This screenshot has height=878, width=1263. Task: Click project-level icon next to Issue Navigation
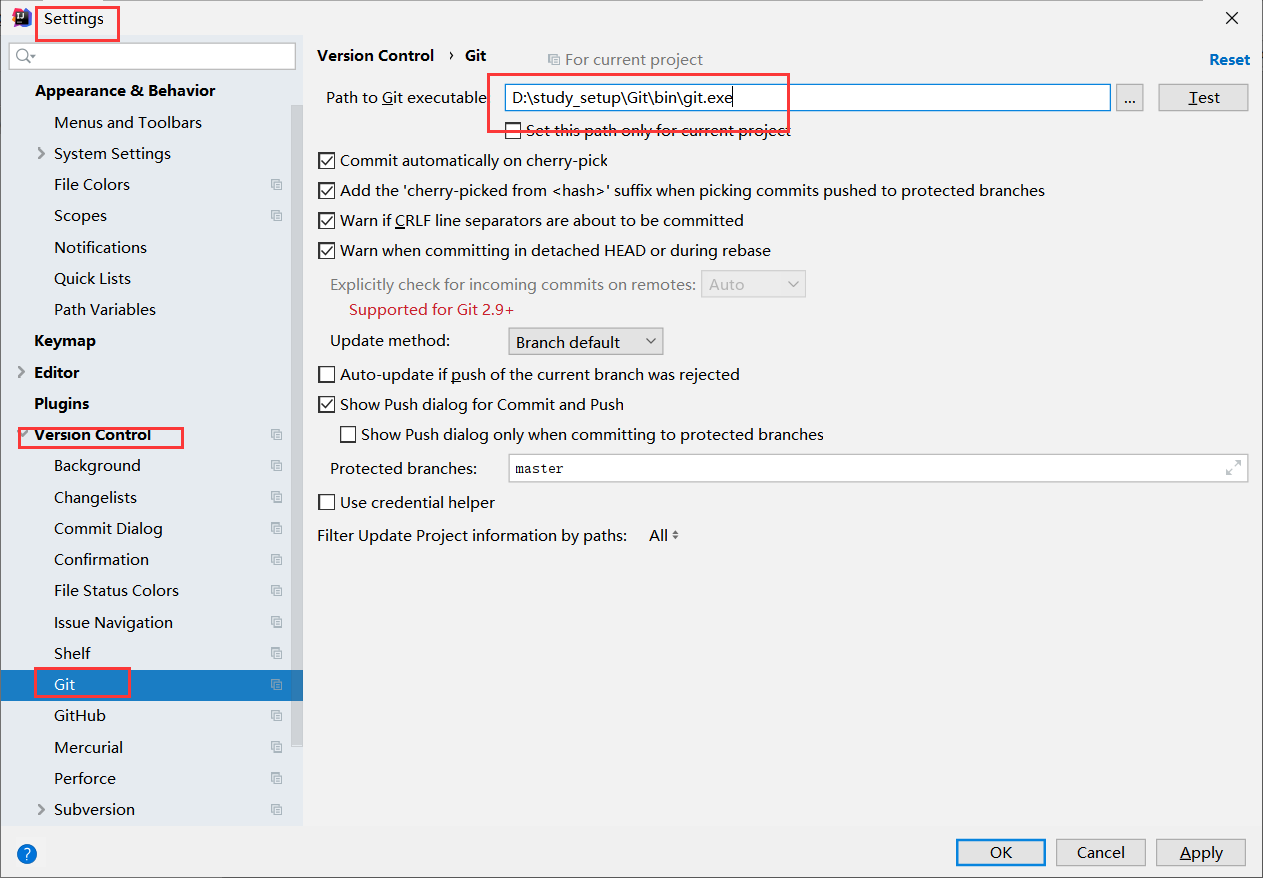(277, 623)
